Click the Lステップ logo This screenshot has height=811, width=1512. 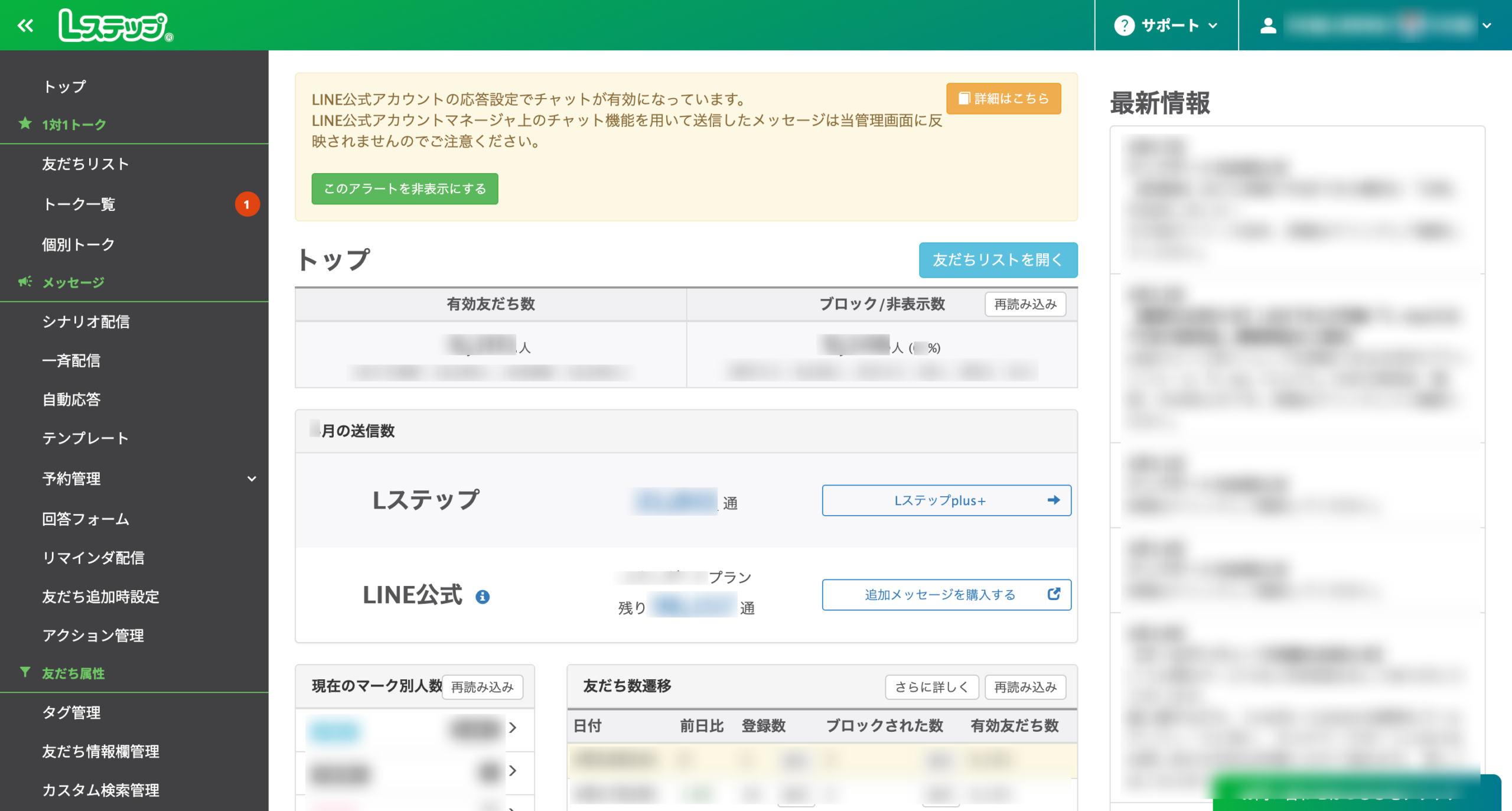tap(116, 25)
